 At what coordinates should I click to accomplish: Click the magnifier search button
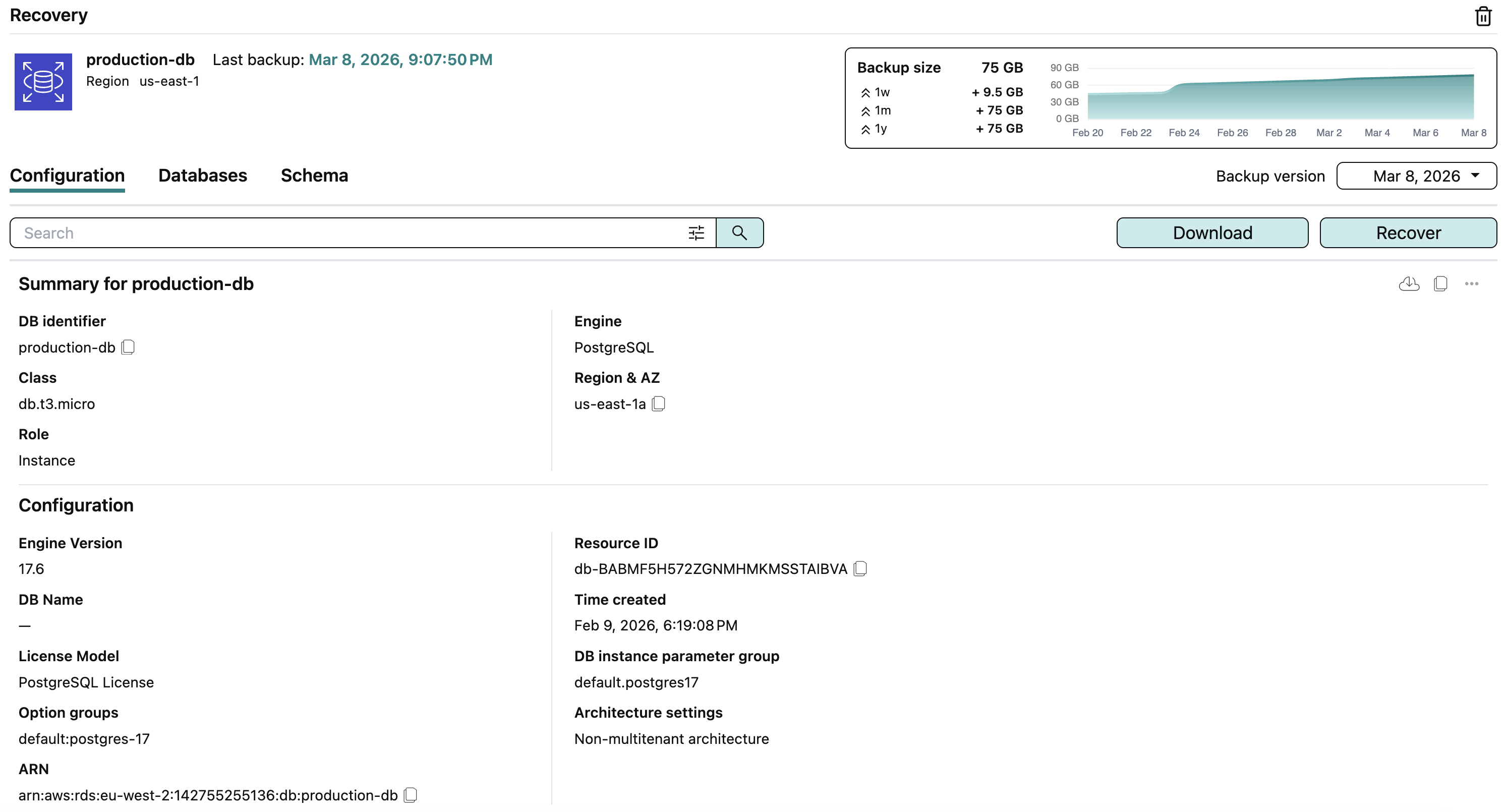coord(739,233)
